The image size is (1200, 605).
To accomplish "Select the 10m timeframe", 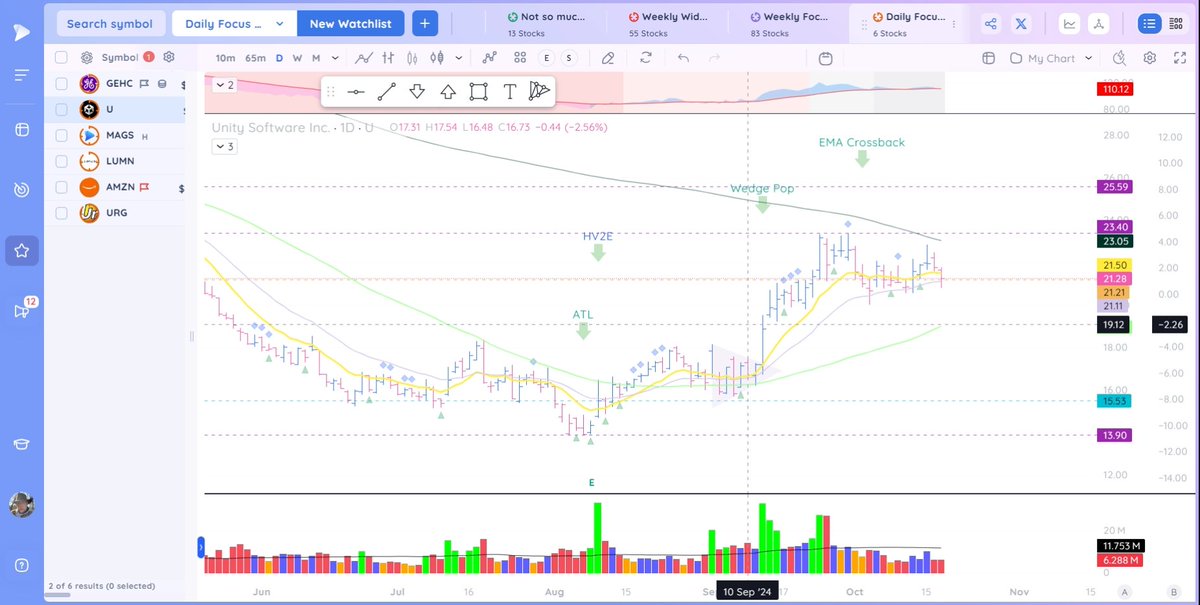I will pos(225,58).
